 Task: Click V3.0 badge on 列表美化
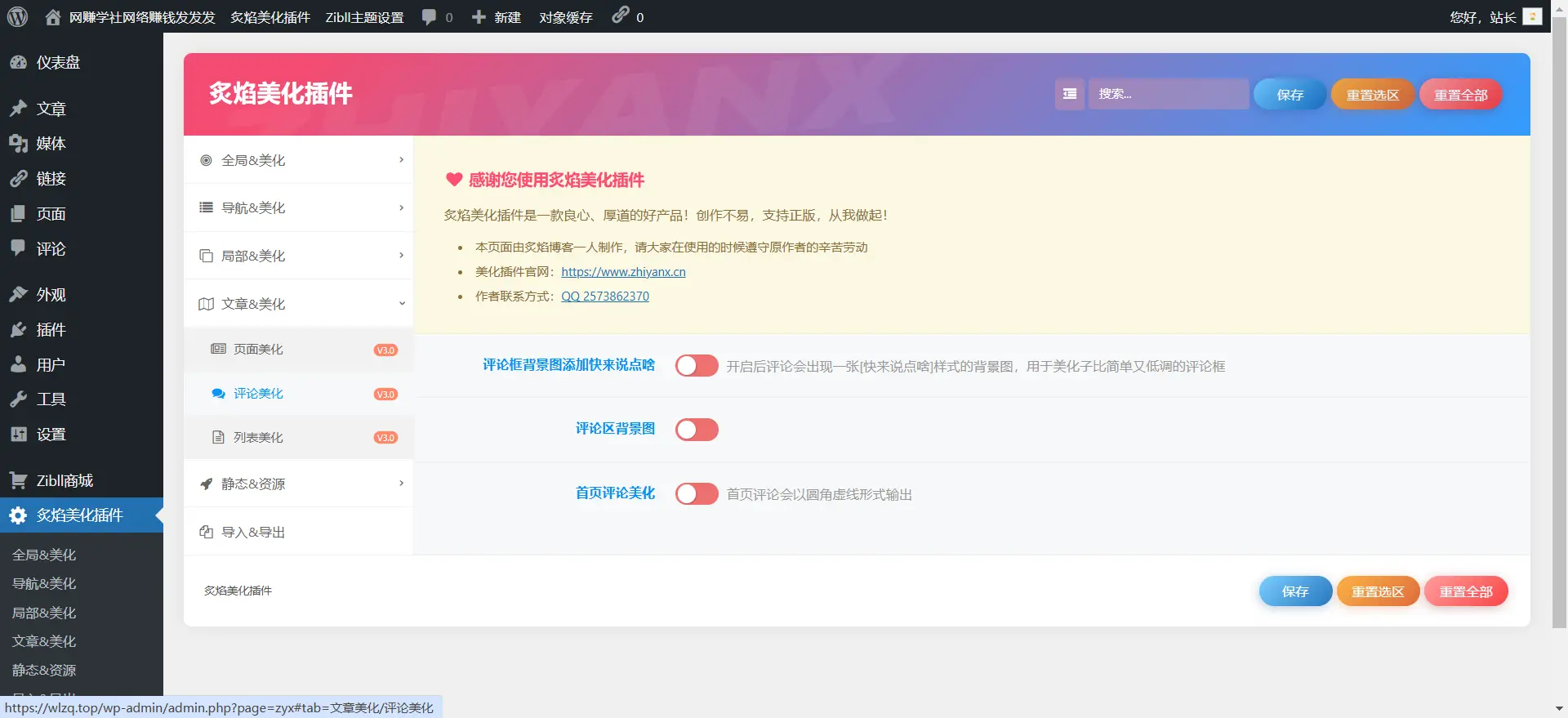385,438
